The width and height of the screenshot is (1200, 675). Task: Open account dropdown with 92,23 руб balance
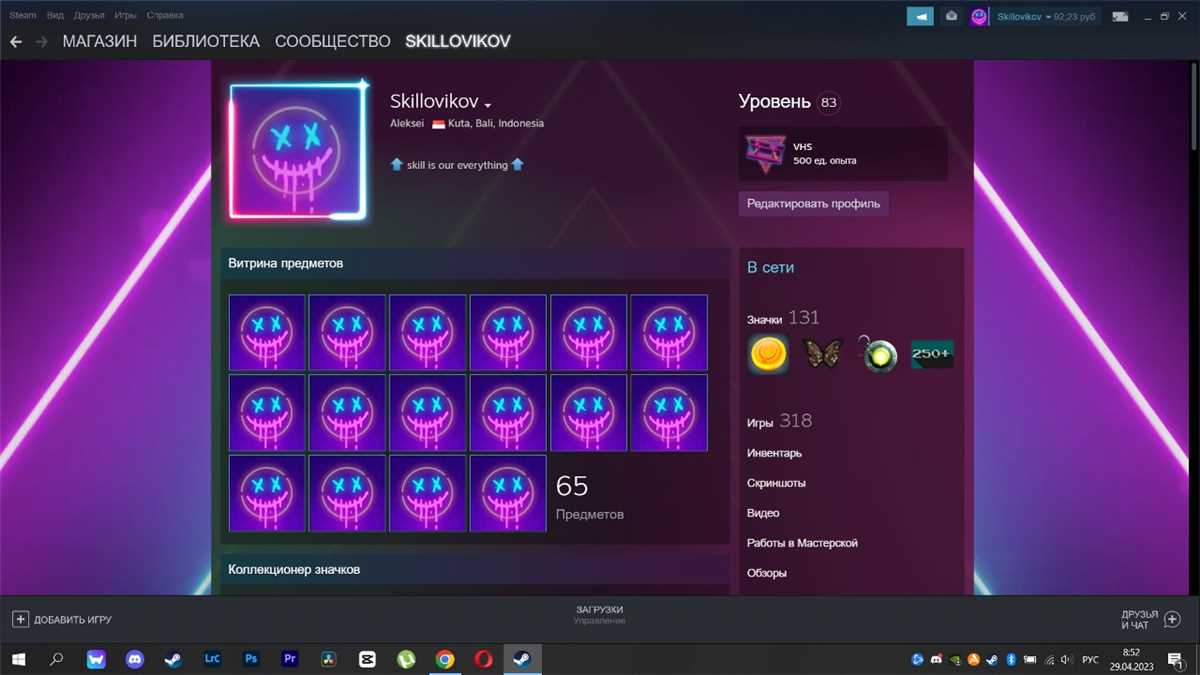(x=1044, y=17)
